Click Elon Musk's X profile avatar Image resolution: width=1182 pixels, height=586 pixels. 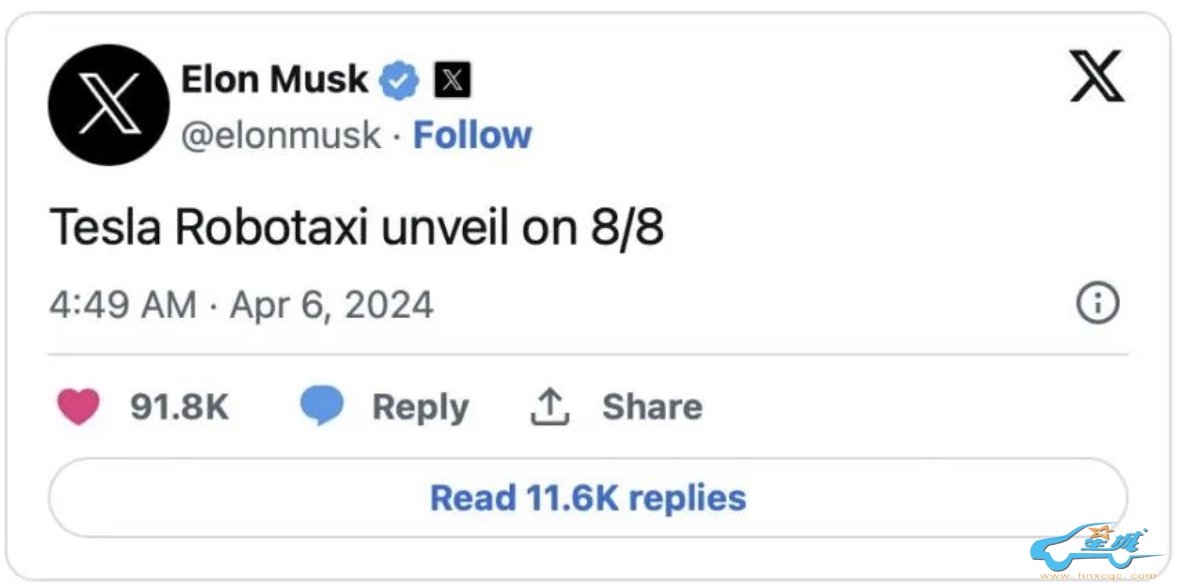tap(108, 104)
